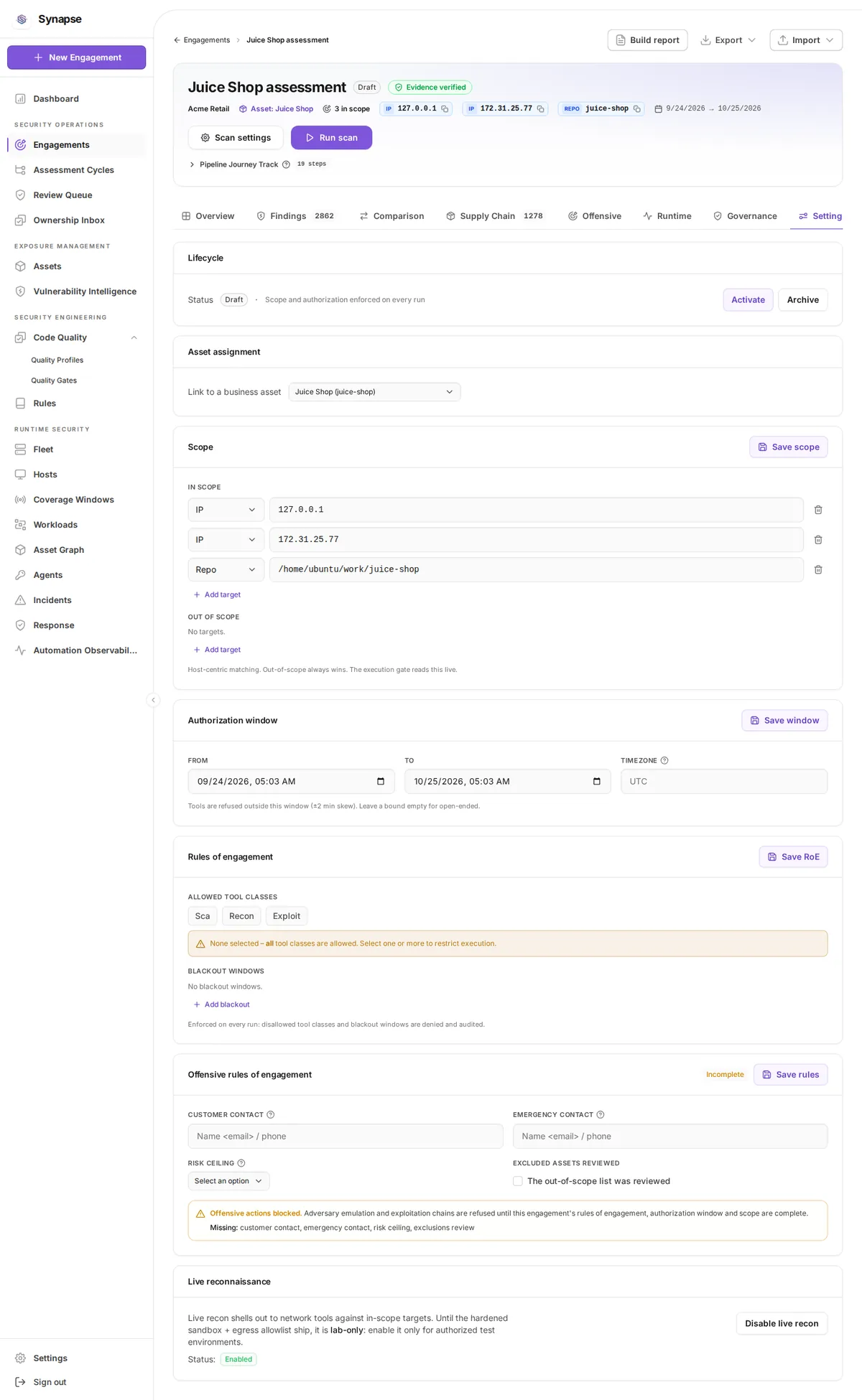Click the Synapse logo
Screen dimensions: 862x1400
pos(22,19)
